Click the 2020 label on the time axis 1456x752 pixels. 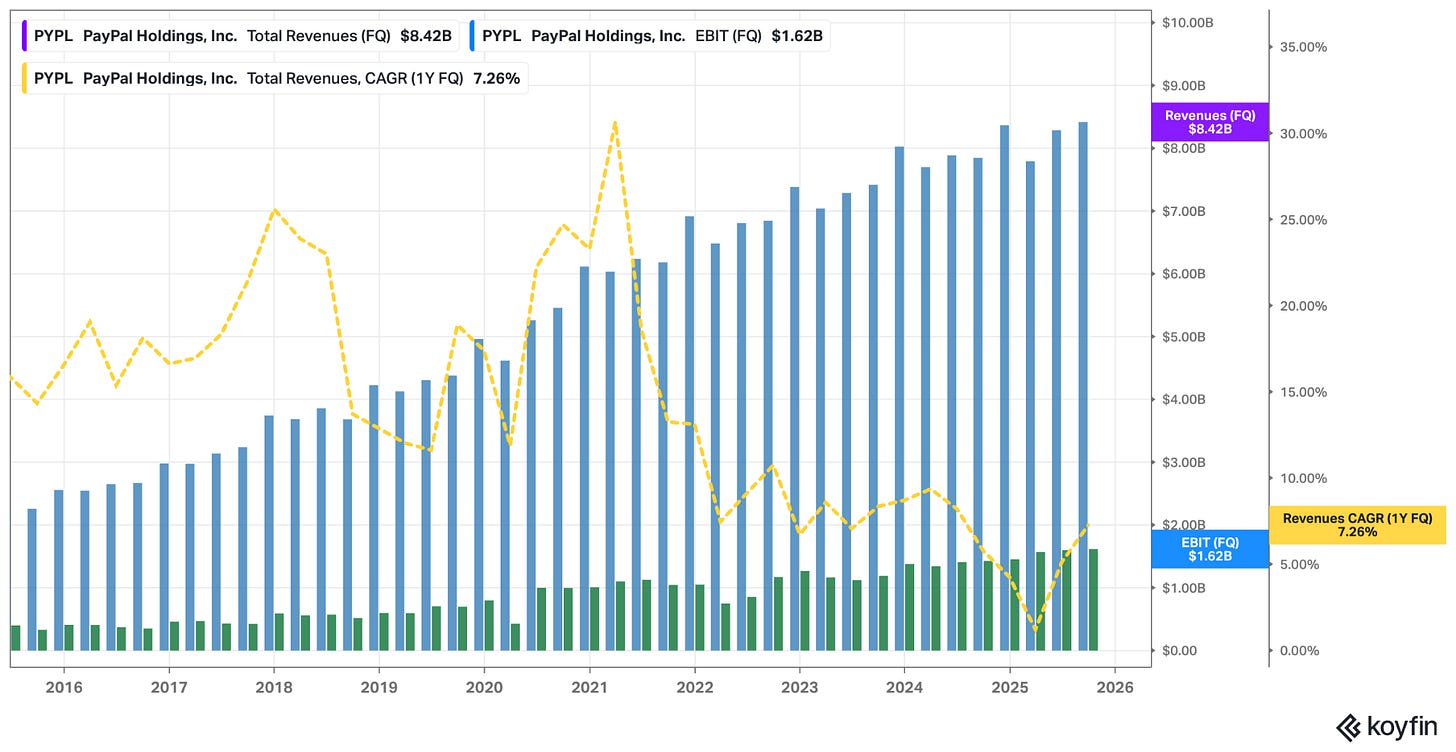tap(484, 687)
